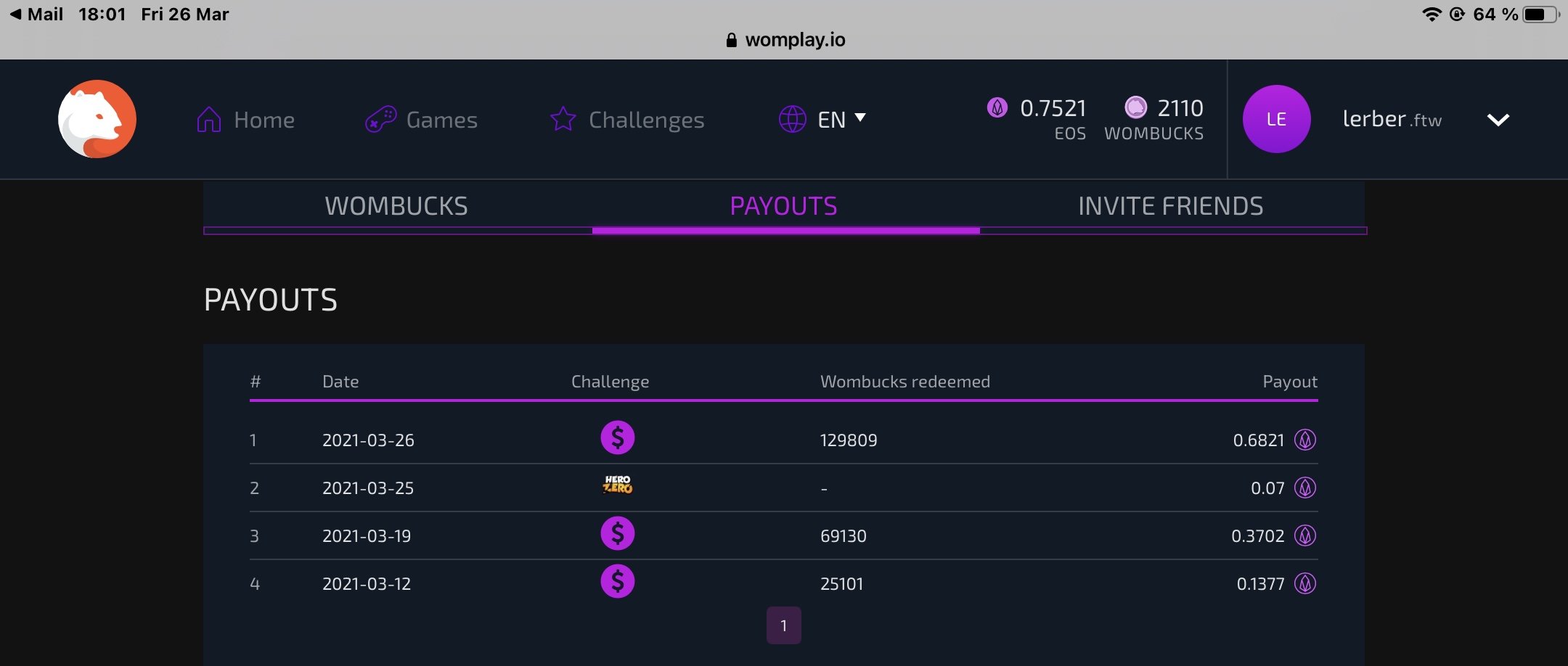Go to the Games section
This screenshot has height=666, width=1568.
point(421,120)
